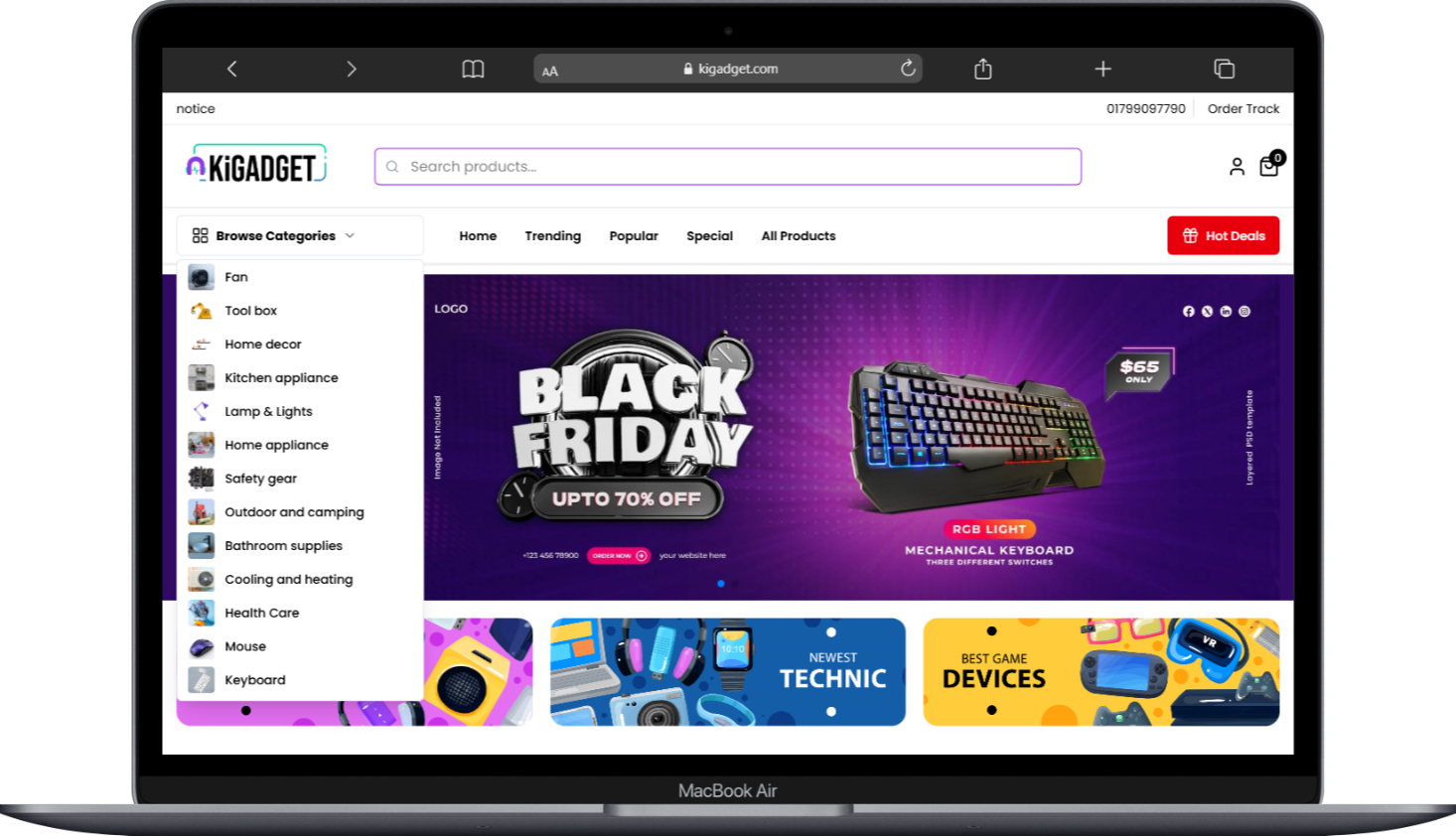Open the Trending nav item
The width and height of the screenshot is (1456, 836).
coord(553,236)
